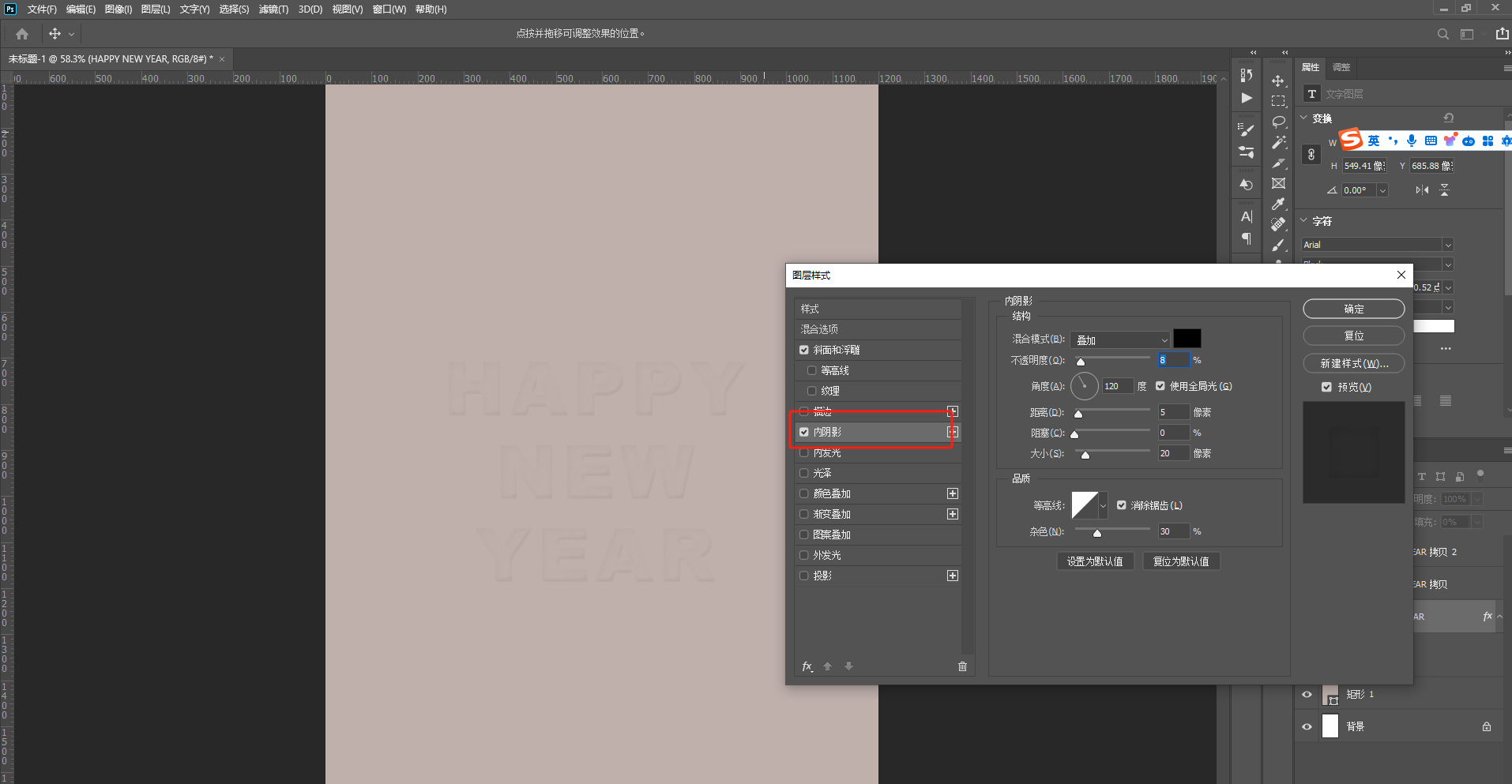Open the Arial font family dropdown
Image resolution: width=1512 pixels, height=784 pixels.
[x=1378, y=245]
